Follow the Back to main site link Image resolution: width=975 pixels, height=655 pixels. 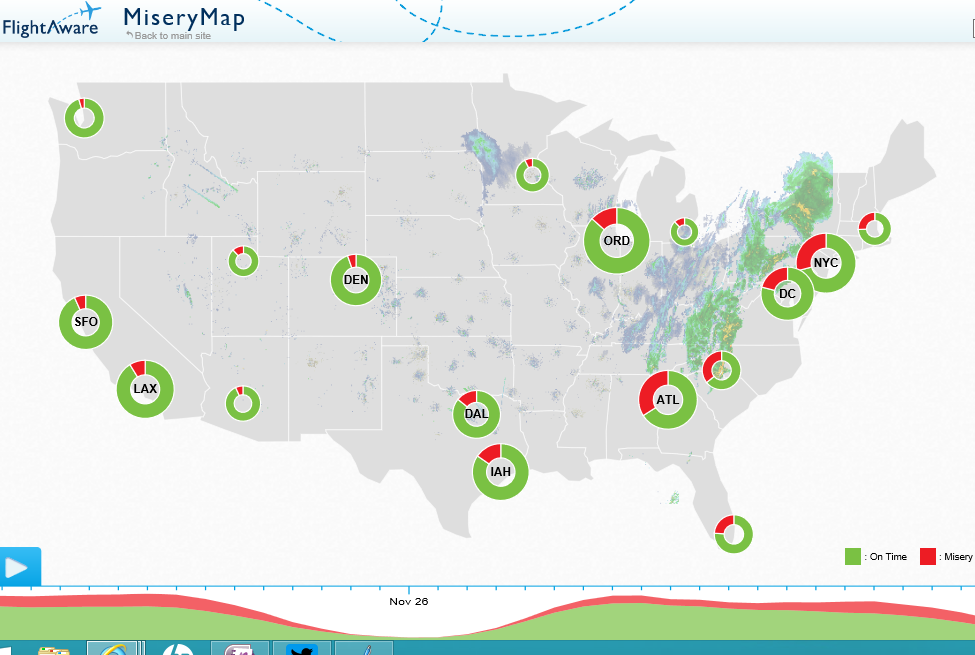click(x=169, y=36)
